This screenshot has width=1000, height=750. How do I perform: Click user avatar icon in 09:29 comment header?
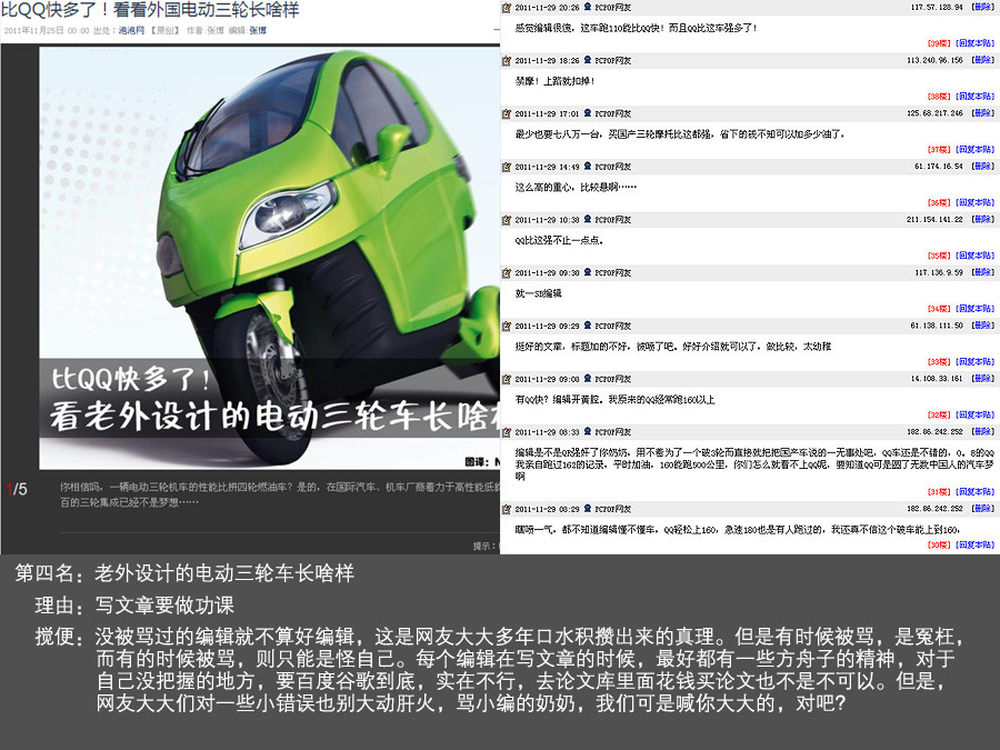pos(587,325)
